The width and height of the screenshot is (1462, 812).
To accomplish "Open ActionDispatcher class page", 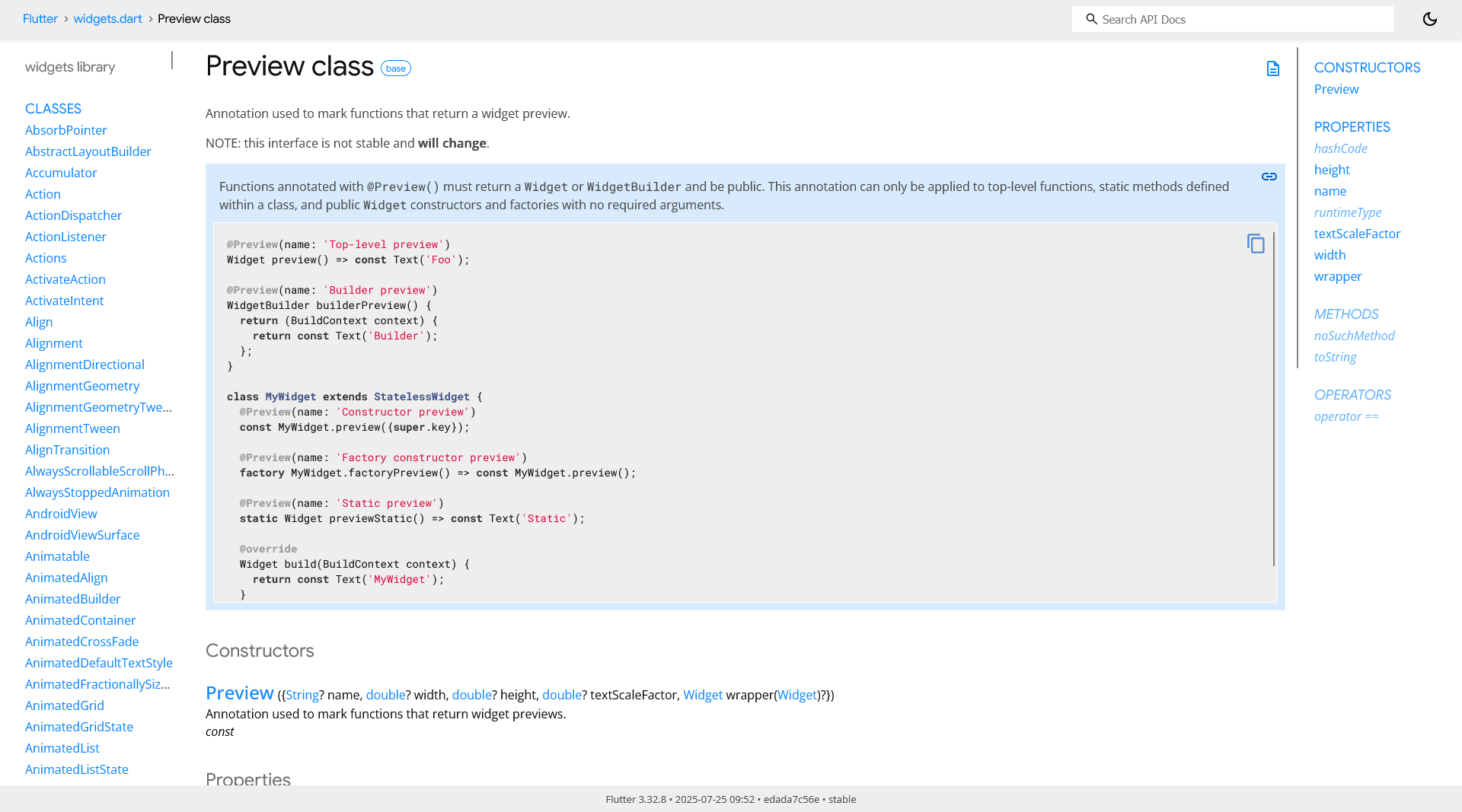I will (x=73, y=215).
